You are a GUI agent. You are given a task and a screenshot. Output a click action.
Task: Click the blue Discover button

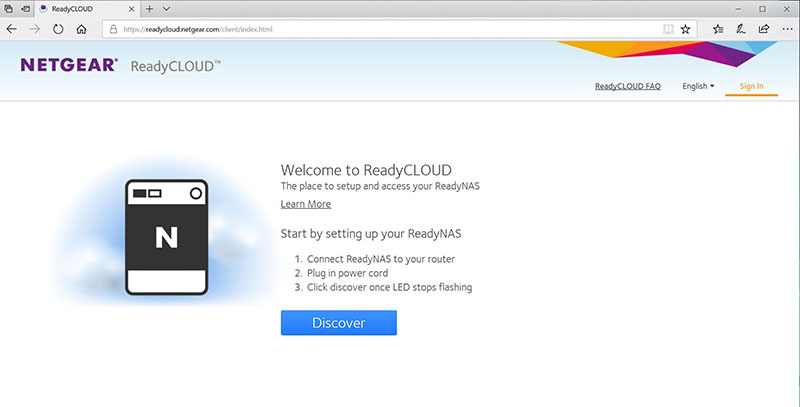(x=339, y=323)
